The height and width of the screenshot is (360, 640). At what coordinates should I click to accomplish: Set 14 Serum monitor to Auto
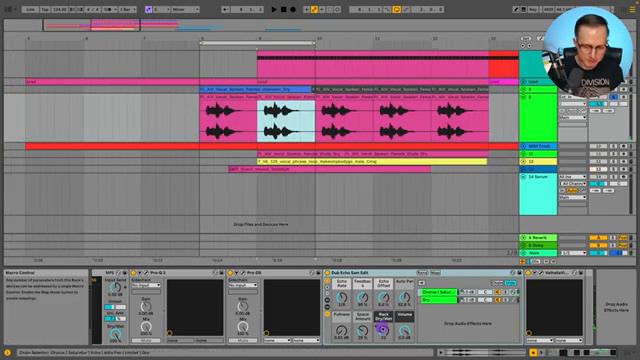click(x=573, y=191)
